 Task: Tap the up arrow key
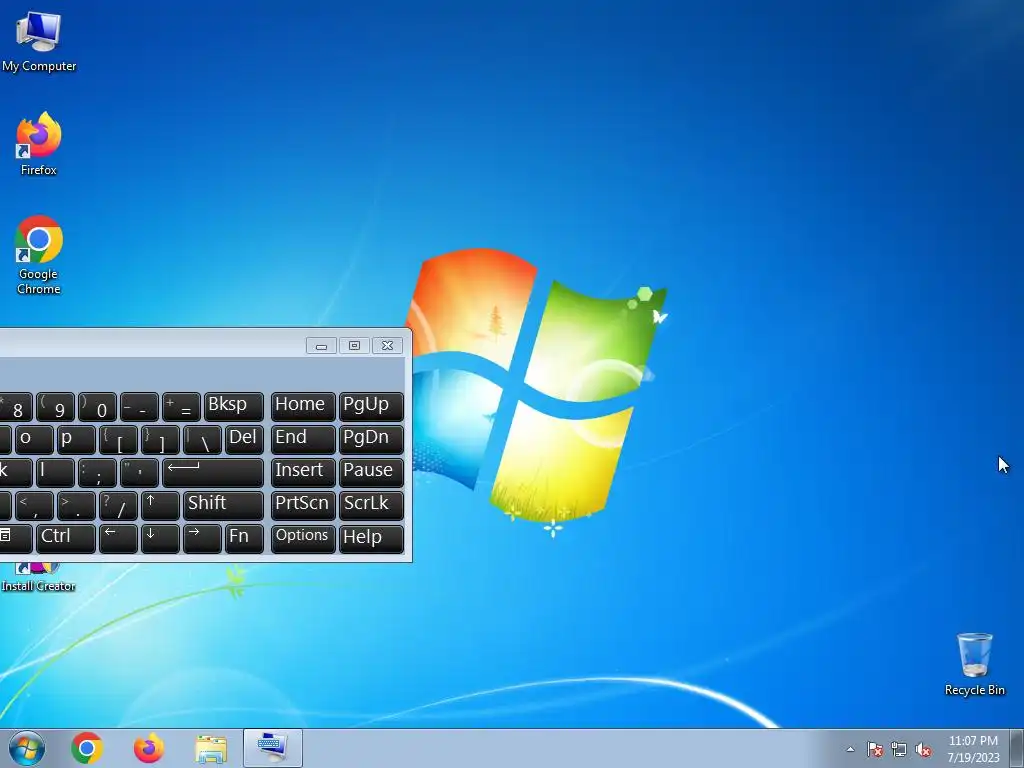coord(160,505)
